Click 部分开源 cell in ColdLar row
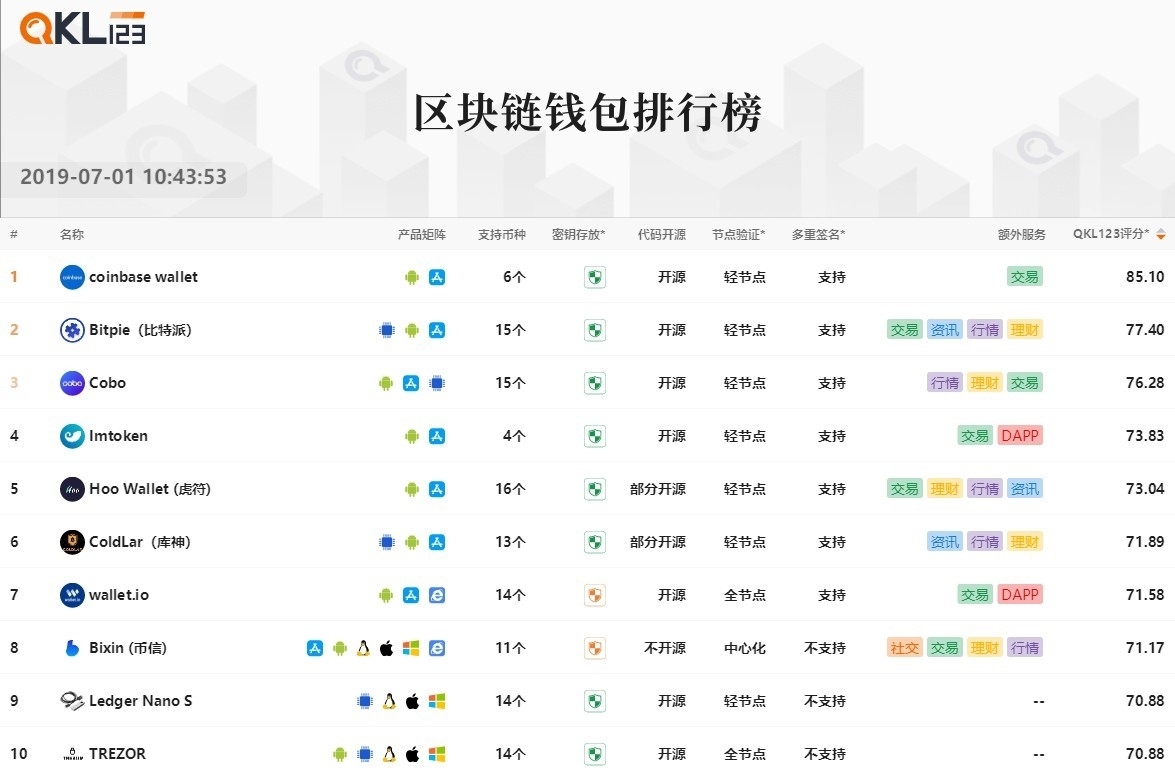The width and height of the screenshot is (1175, 779). [x=658, y=542]
